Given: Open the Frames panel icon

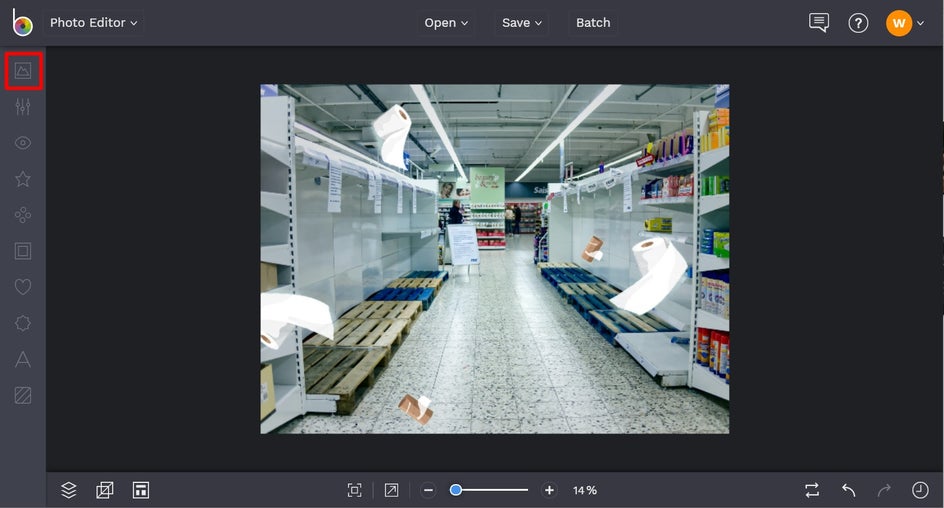Looking at the screenshot, I should coord(23,251).
